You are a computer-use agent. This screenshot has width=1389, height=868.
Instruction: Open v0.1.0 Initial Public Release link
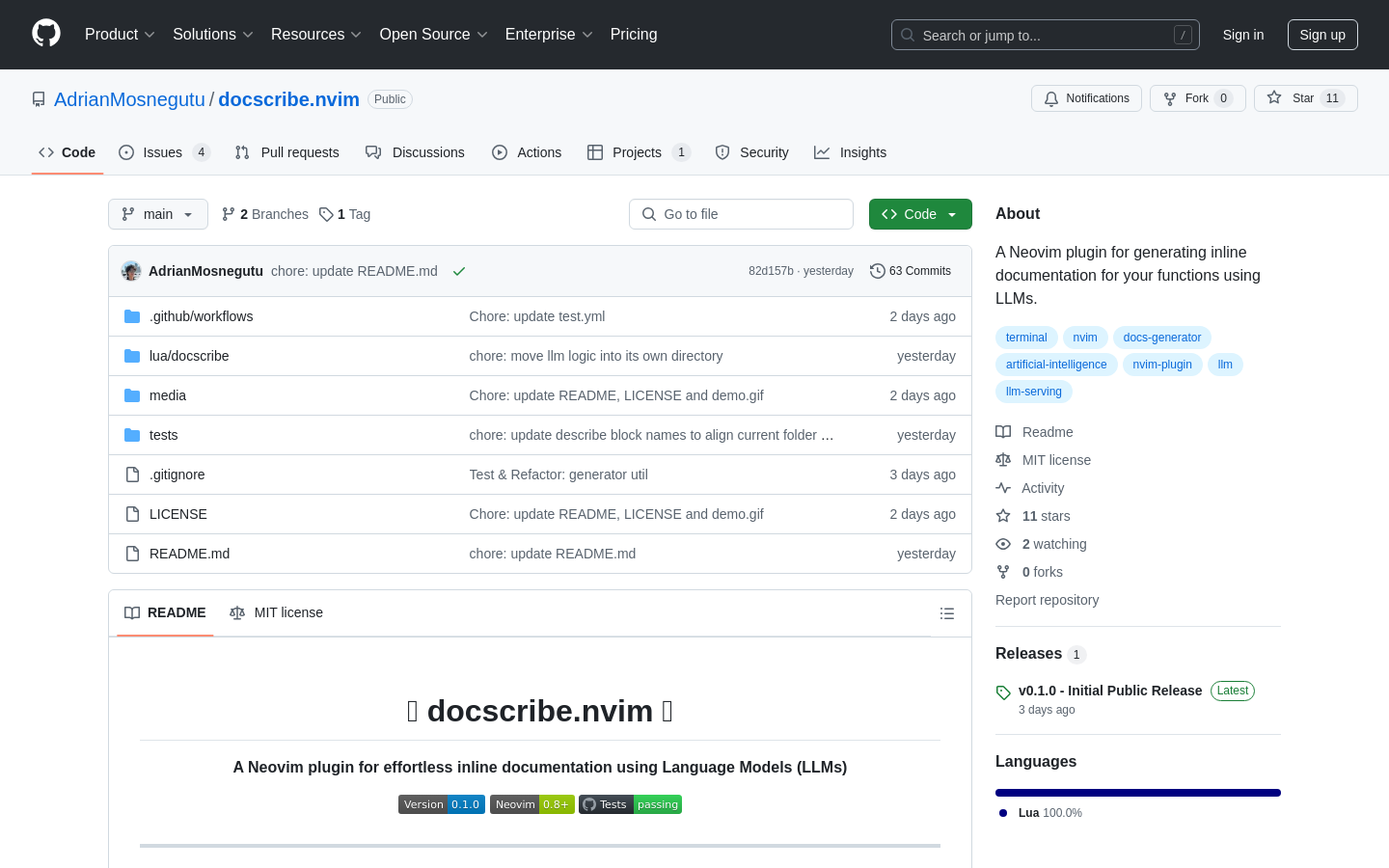pyautogui.click(x=1110, y=691)
